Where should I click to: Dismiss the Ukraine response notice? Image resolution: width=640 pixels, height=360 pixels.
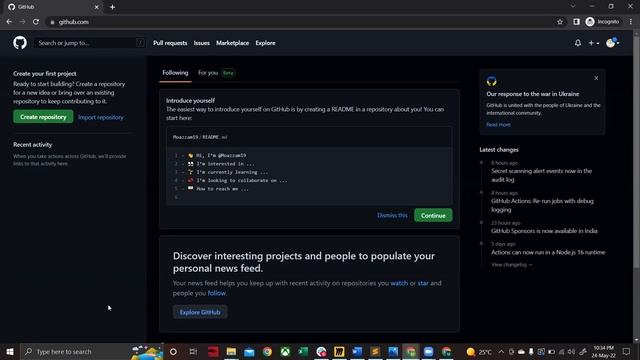tap(596, 78)
